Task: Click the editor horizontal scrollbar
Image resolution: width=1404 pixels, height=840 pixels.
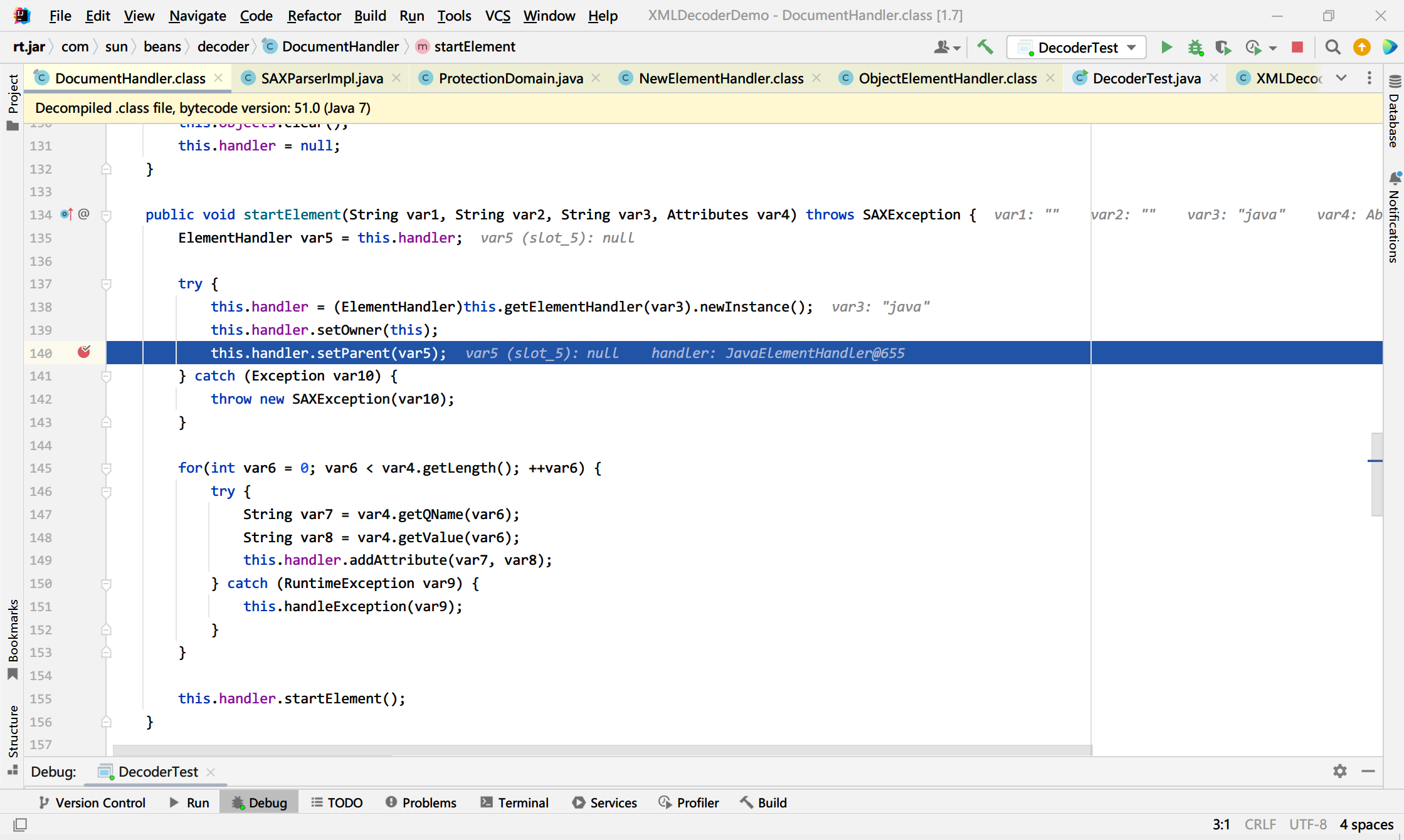Action: coord(602,750)
